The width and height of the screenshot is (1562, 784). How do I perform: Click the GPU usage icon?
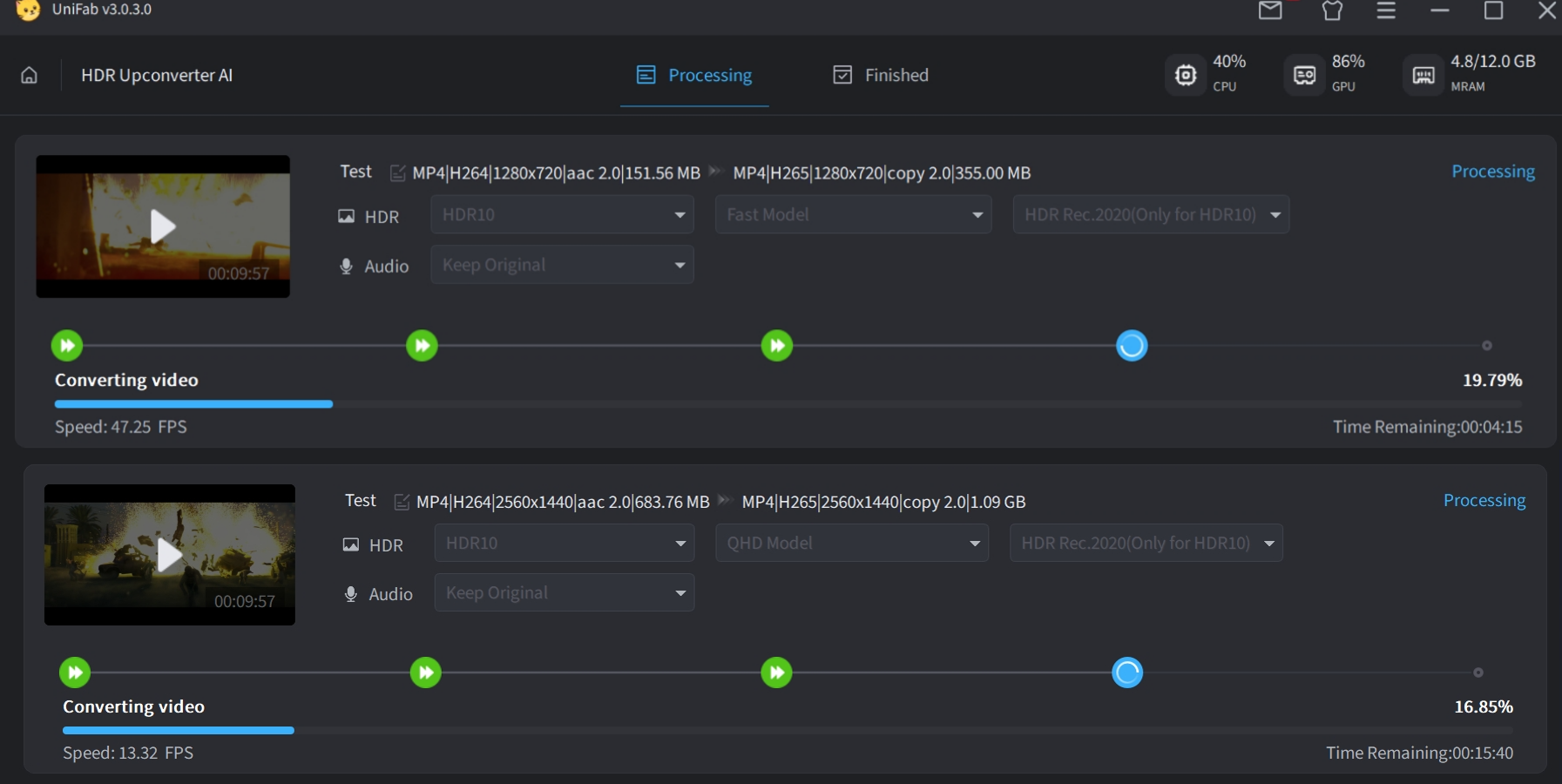click(x=1304, y=76)
